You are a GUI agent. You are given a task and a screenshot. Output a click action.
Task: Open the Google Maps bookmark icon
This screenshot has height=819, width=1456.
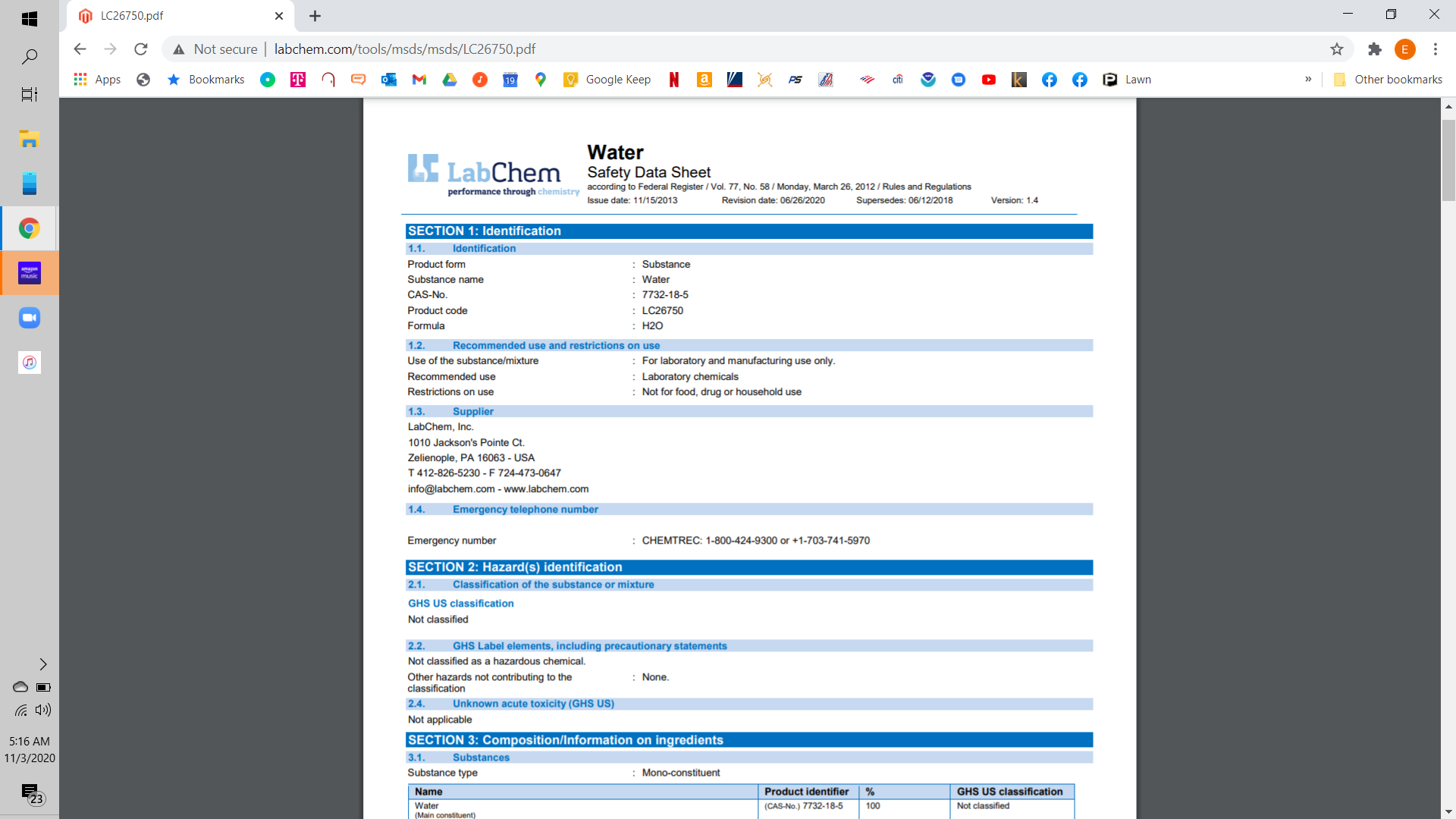pos(541,80)
